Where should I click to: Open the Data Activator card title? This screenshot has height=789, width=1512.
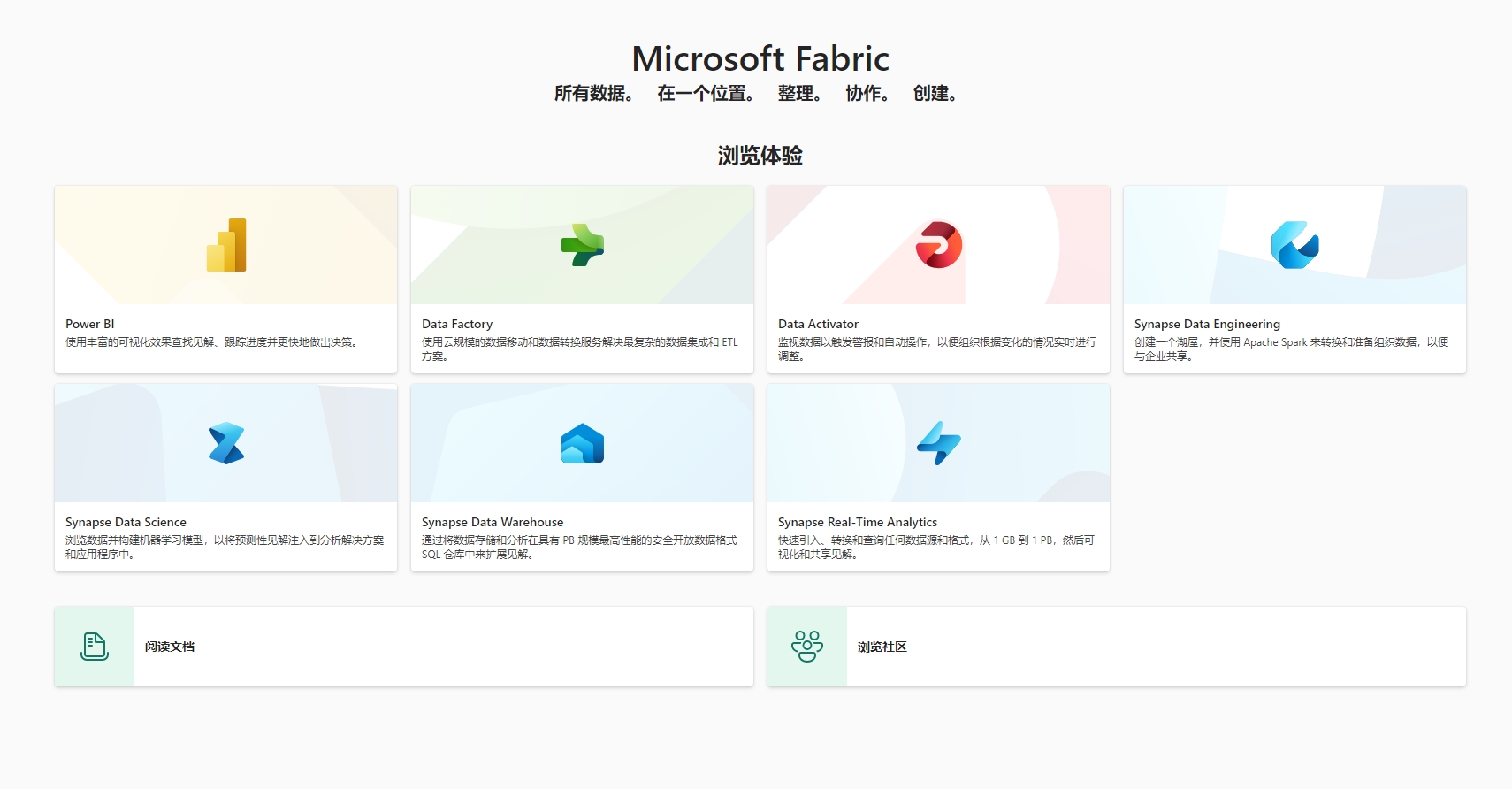click(x=818, y=324)
